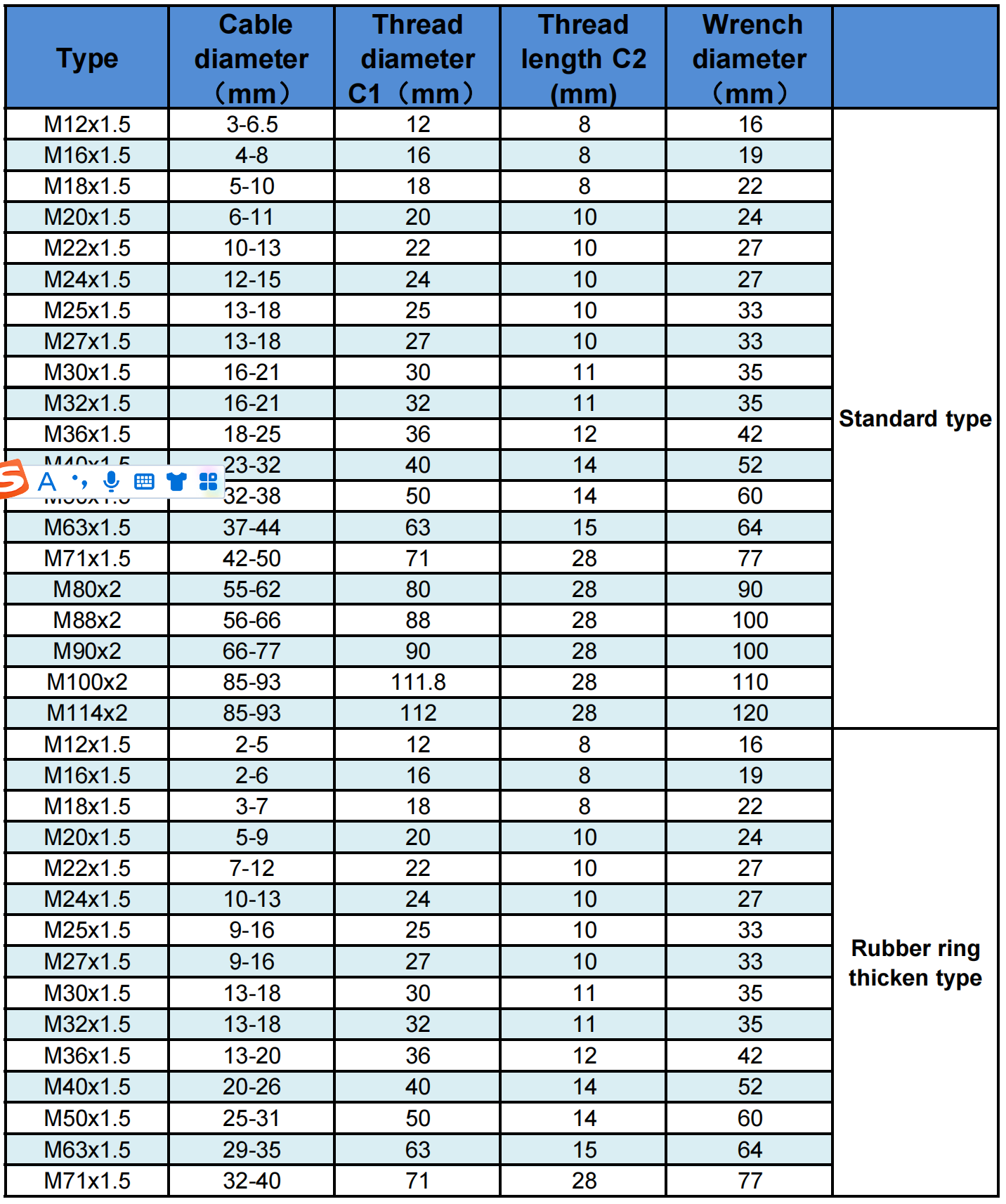Click the 'M88x2' type cell
1006x1204 pixels.
pyautogui.click(x=87, y=620)
